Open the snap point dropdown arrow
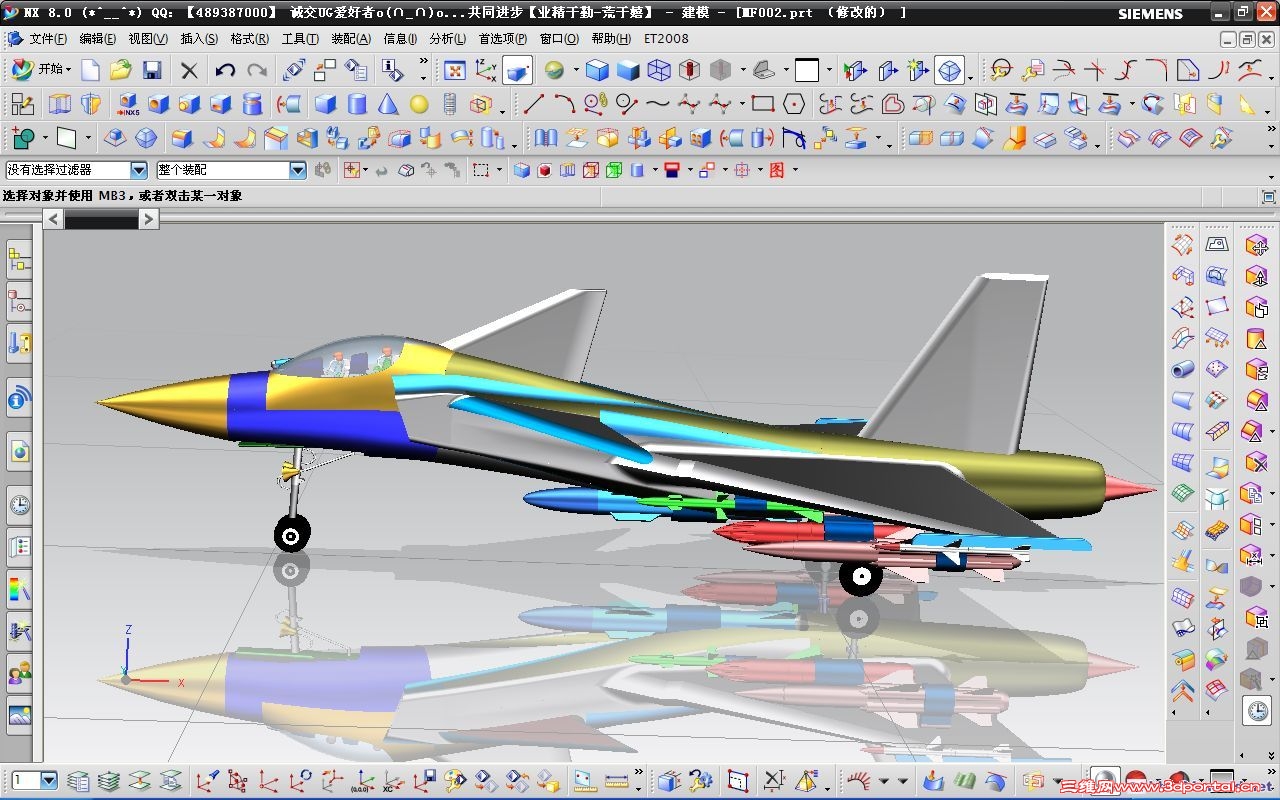The image size is (1280, 800). (366, 170)
